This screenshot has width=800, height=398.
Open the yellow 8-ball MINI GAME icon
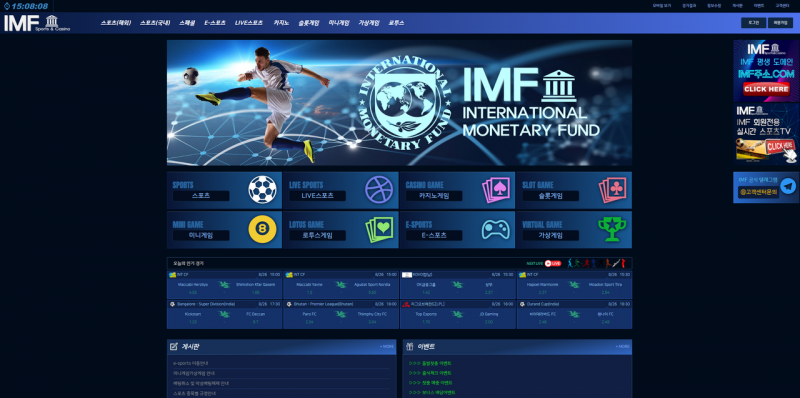coord(262,230)
